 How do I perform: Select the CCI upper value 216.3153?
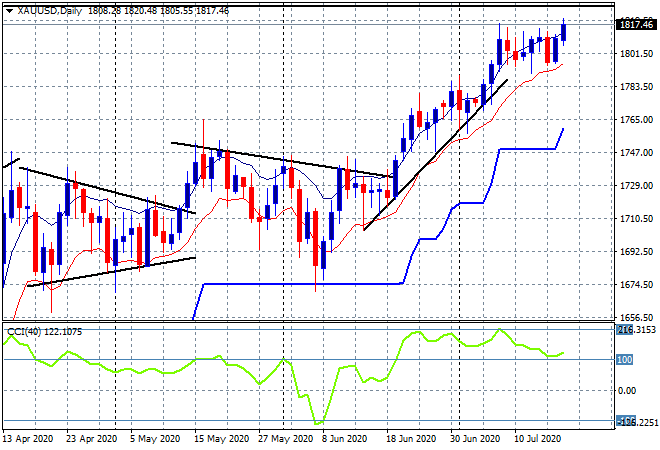point(636,330)
